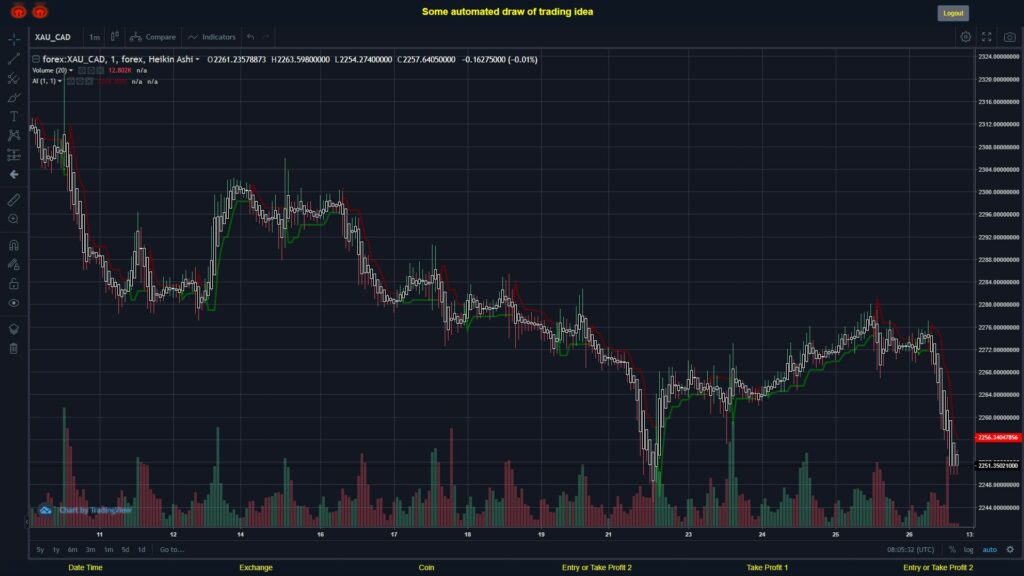
Task: Click the 2251.35 crosshair price label
Action: click(x=998, y=466)
